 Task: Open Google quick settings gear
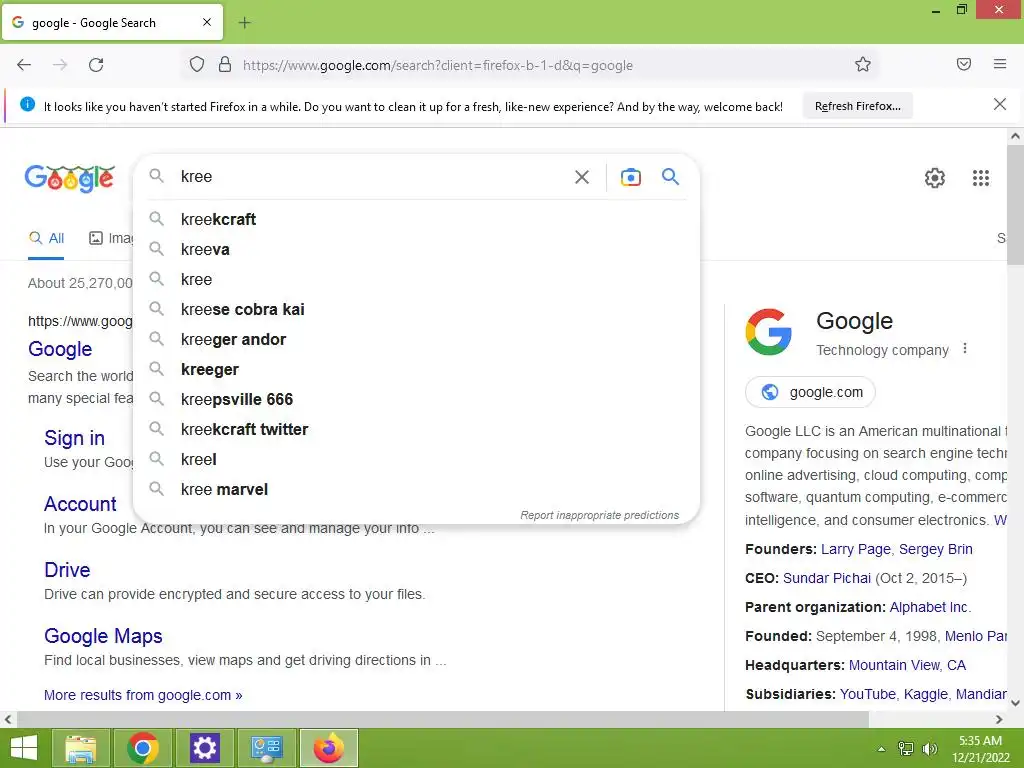(x=935, y=178)
